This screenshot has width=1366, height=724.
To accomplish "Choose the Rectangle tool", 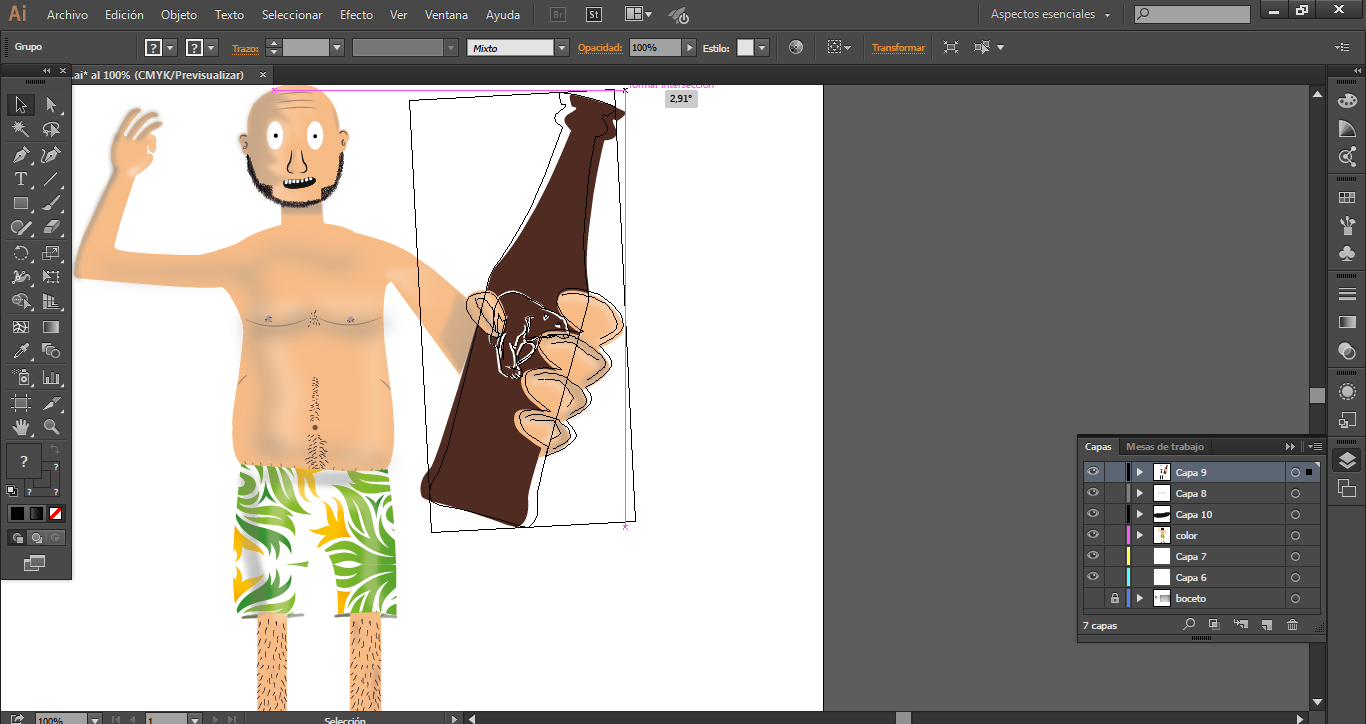I will (20, 203).
